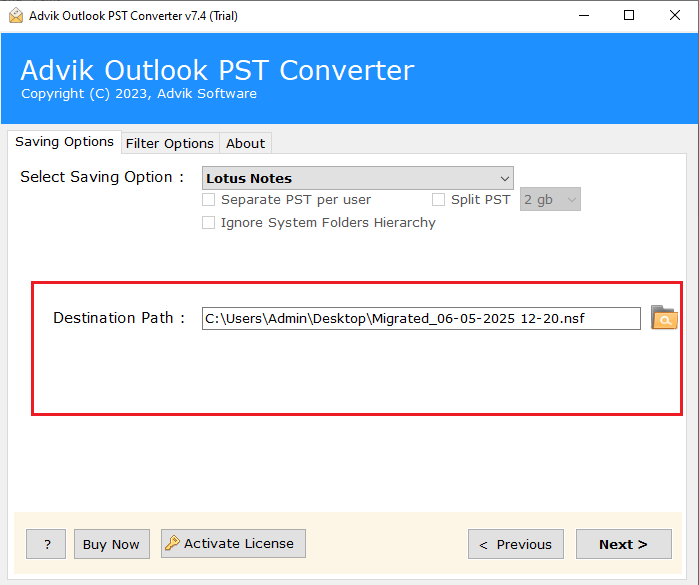The height and width of the screenshot is (585, 699).
Task: Switch to the Filter Options tab
Action: [x=170, y=144]
